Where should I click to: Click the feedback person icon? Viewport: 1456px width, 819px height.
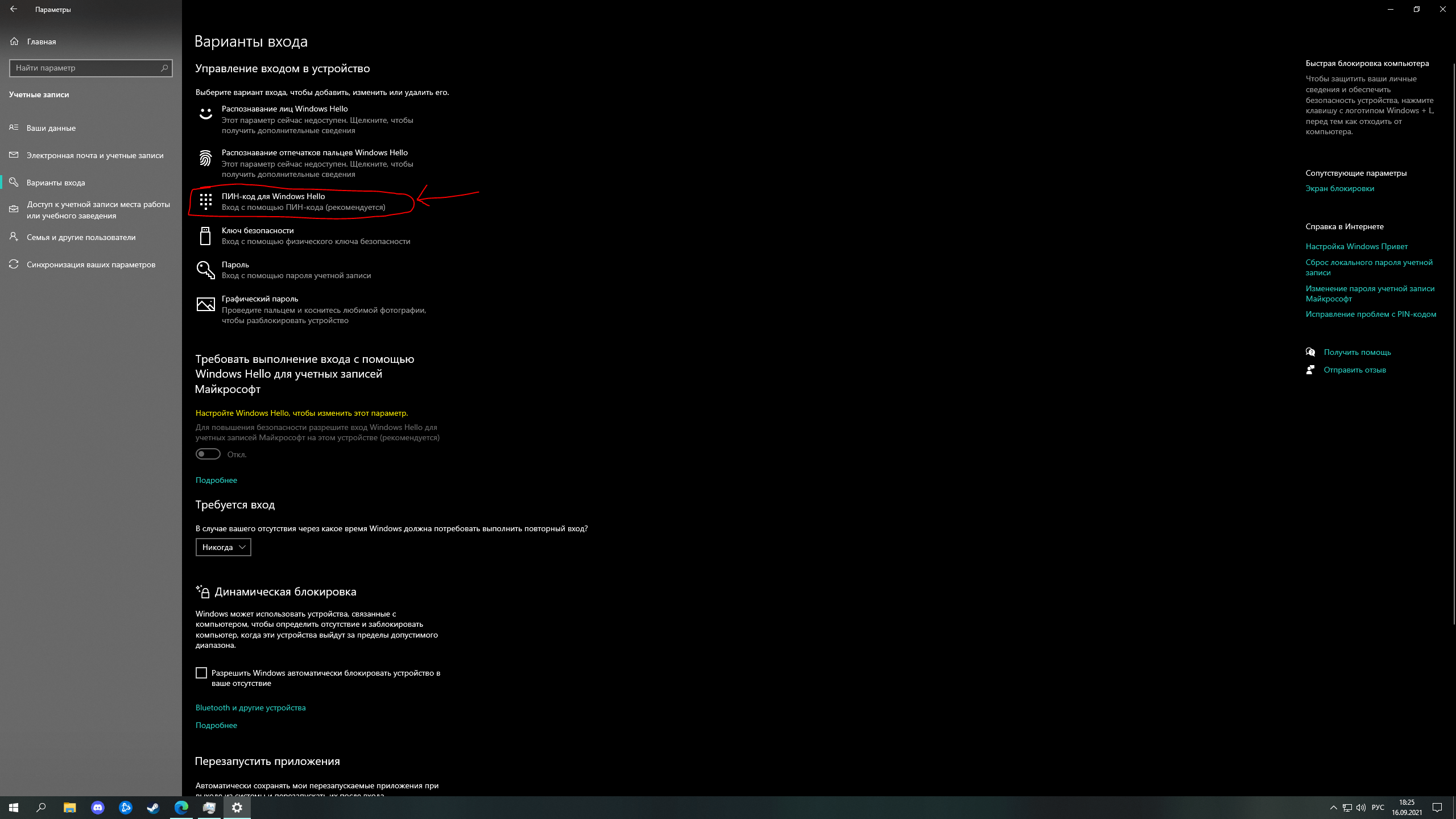point(1310,370)
